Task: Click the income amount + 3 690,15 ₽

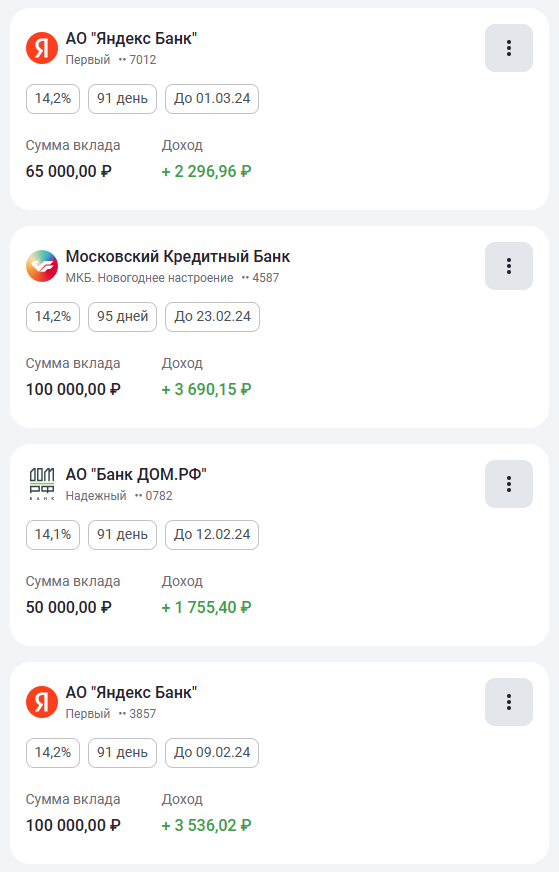Action: (x=206, y=389)
